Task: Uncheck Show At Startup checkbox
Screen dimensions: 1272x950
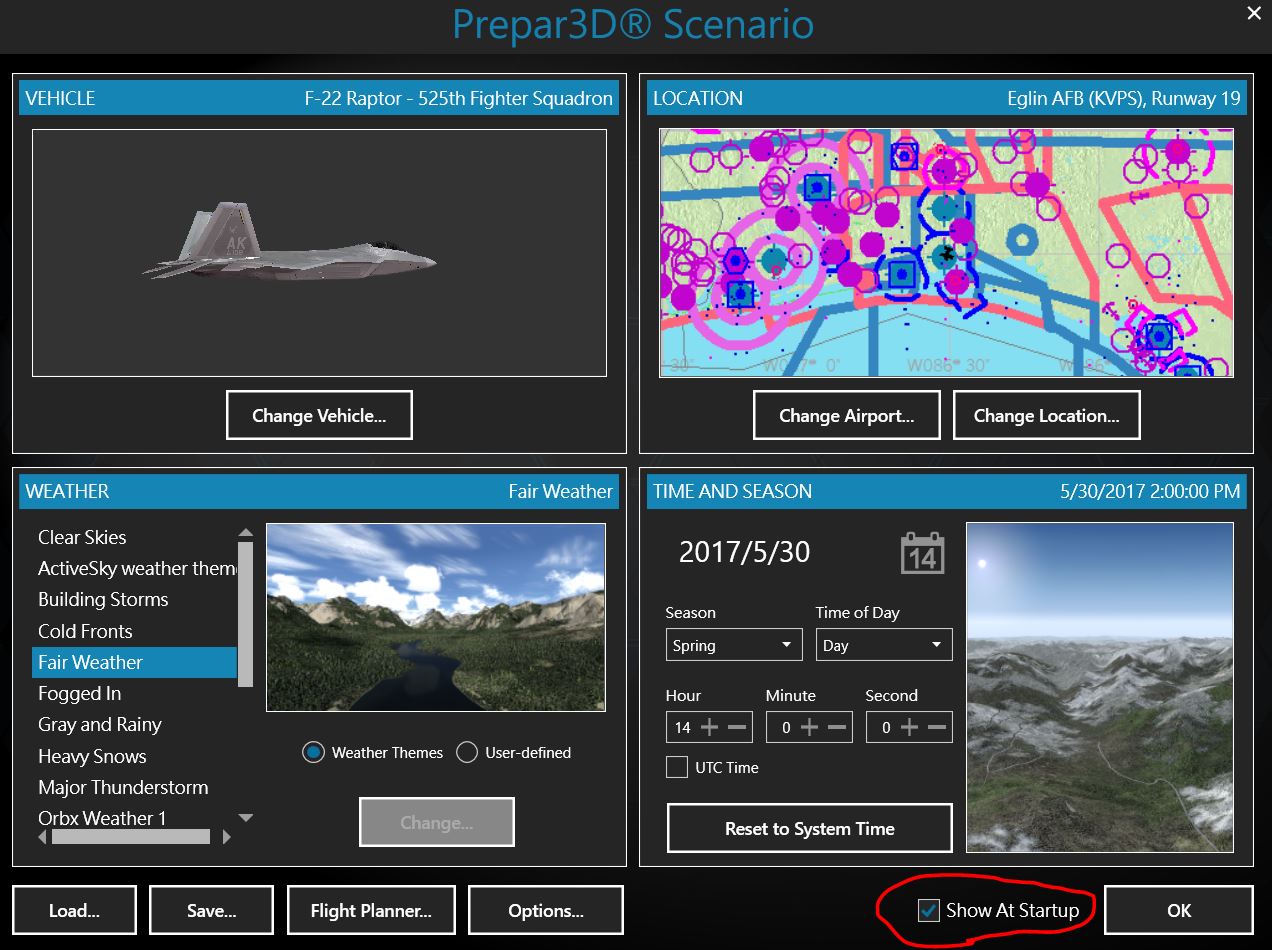Action: [929, 910]
